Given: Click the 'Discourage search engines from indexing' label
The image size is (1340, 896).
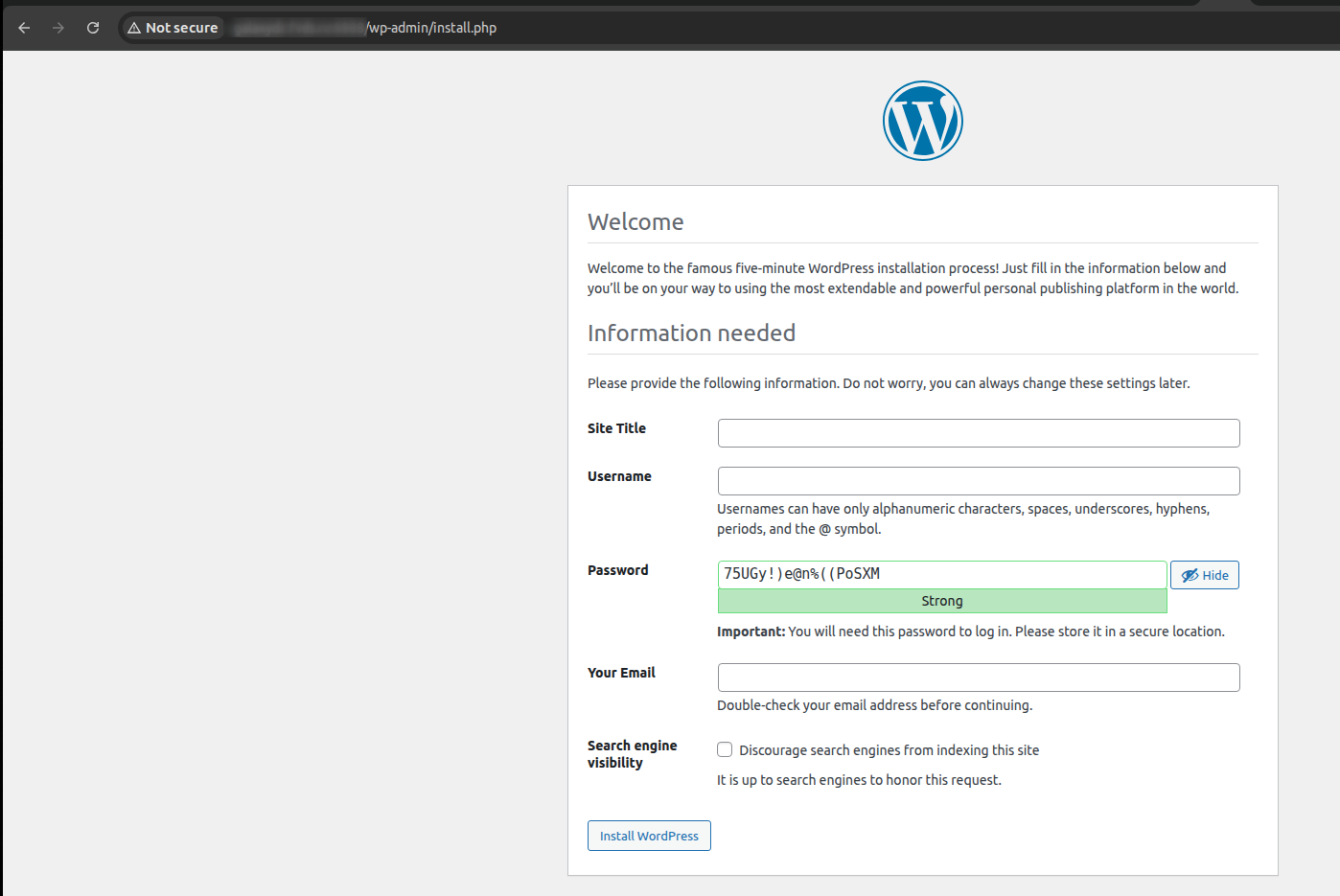Looking at the screenshot, I should (x=889, y=750).
